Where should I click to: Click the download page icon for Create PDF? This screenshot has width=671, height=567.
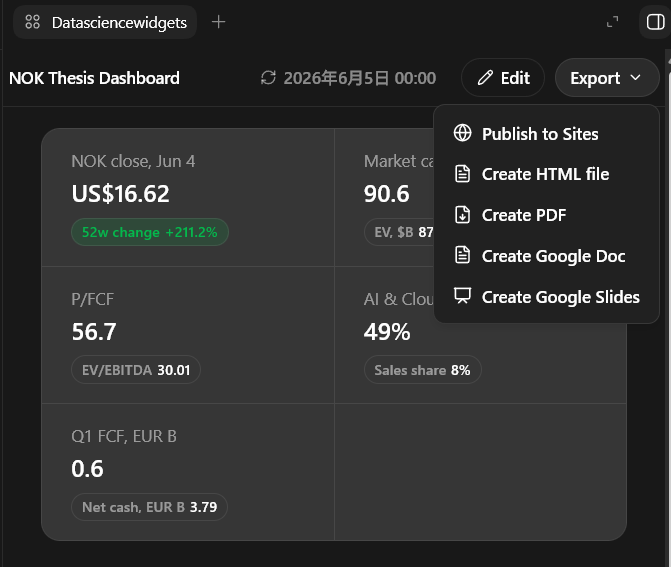point(463,215)
